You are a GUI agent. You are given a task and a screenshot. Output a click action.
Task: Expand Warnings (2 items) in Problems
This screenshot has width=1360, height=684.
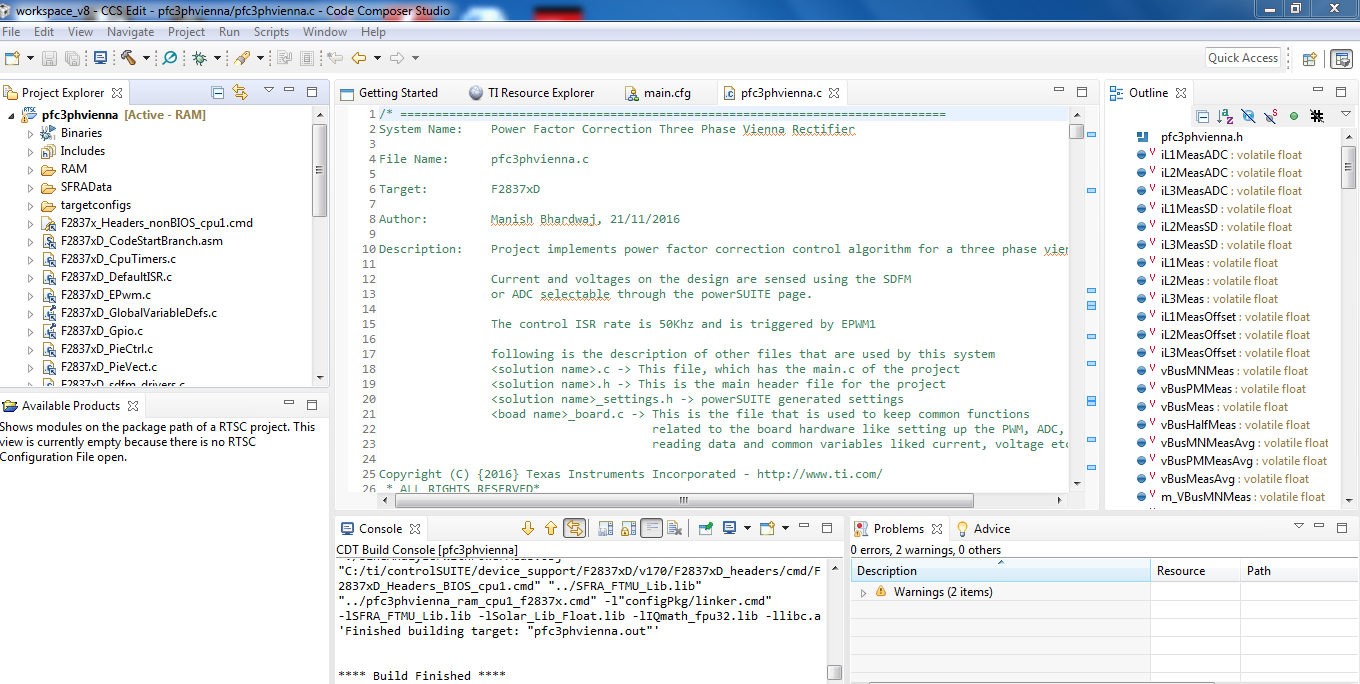pyautogui.click(x=863, y=592)
